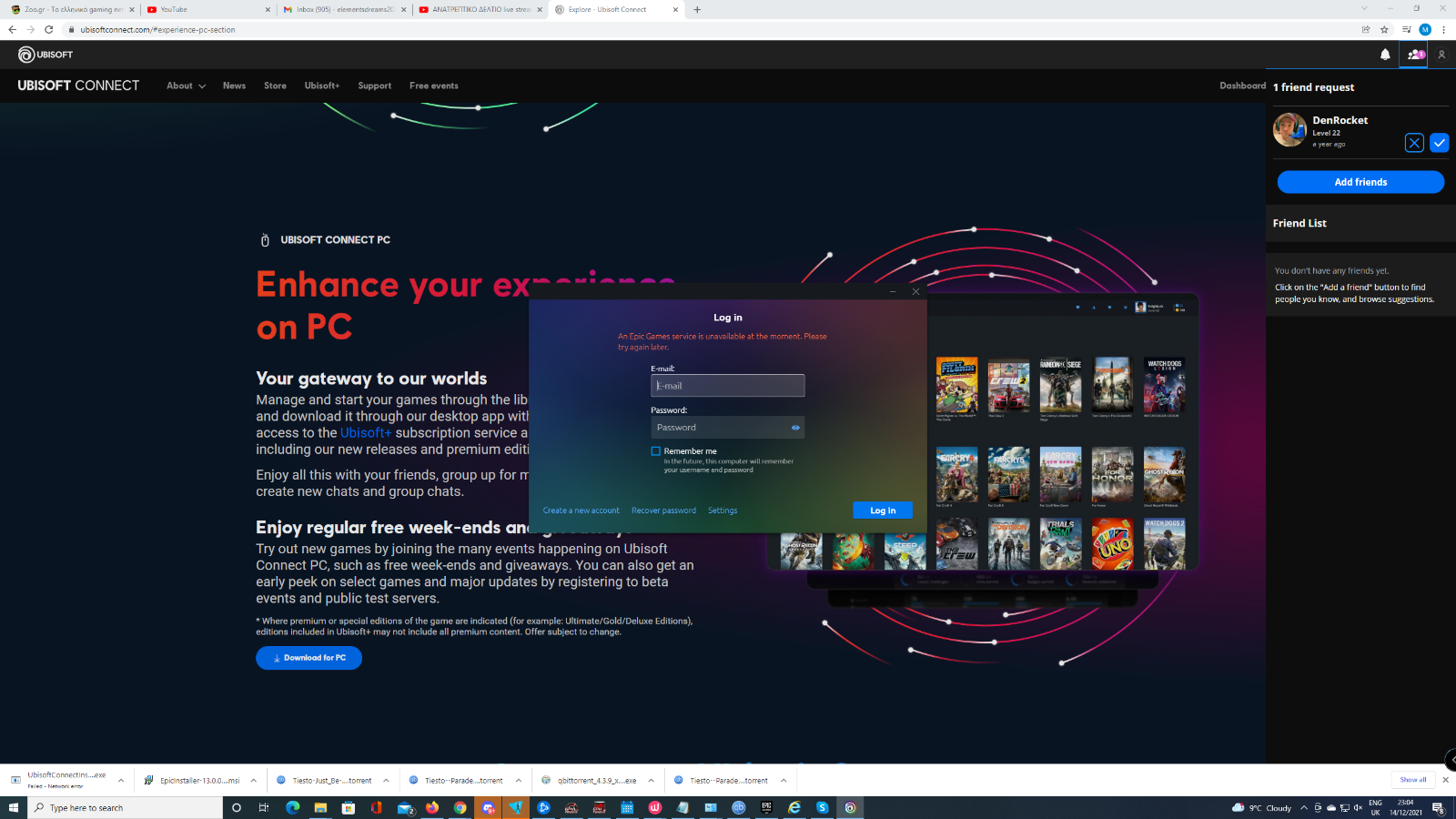
Task: Click the UNO game cover thumbnail
Action: coord(1112,543)
